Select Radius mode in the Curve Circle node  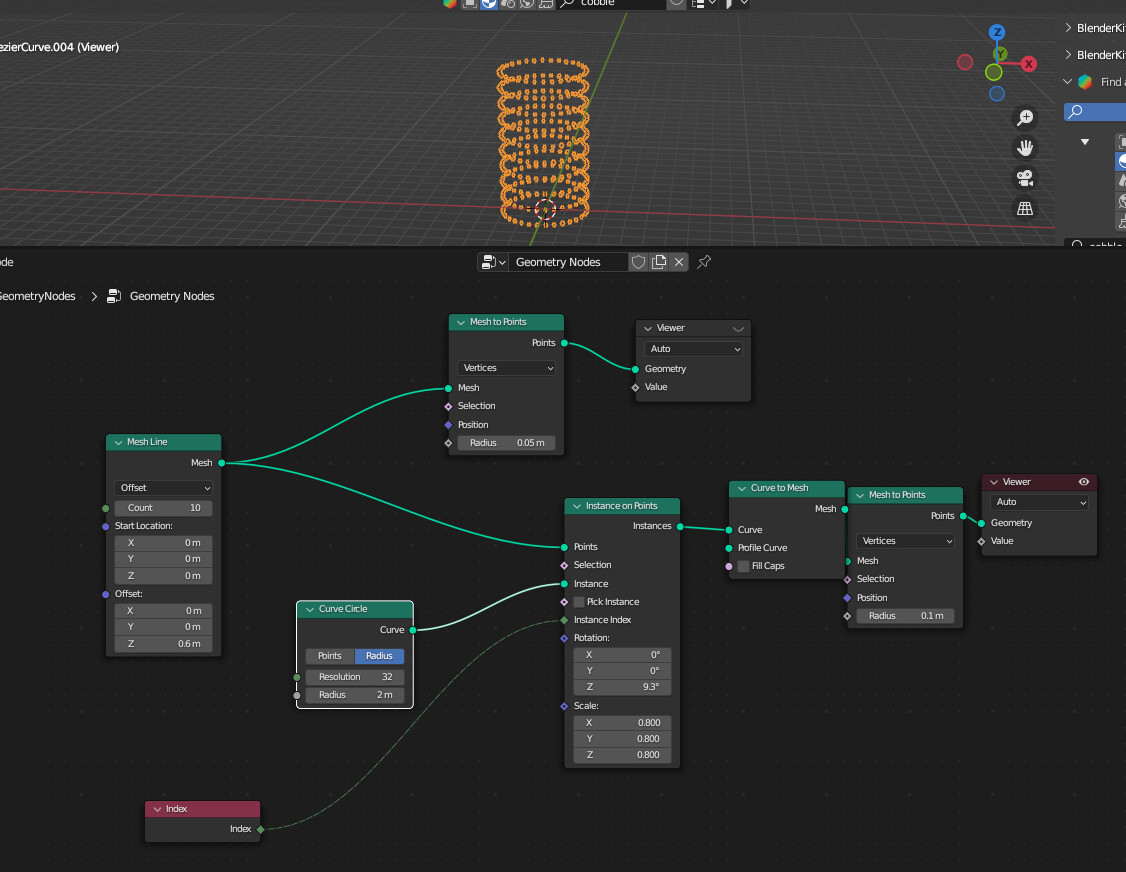pos(379,656)
